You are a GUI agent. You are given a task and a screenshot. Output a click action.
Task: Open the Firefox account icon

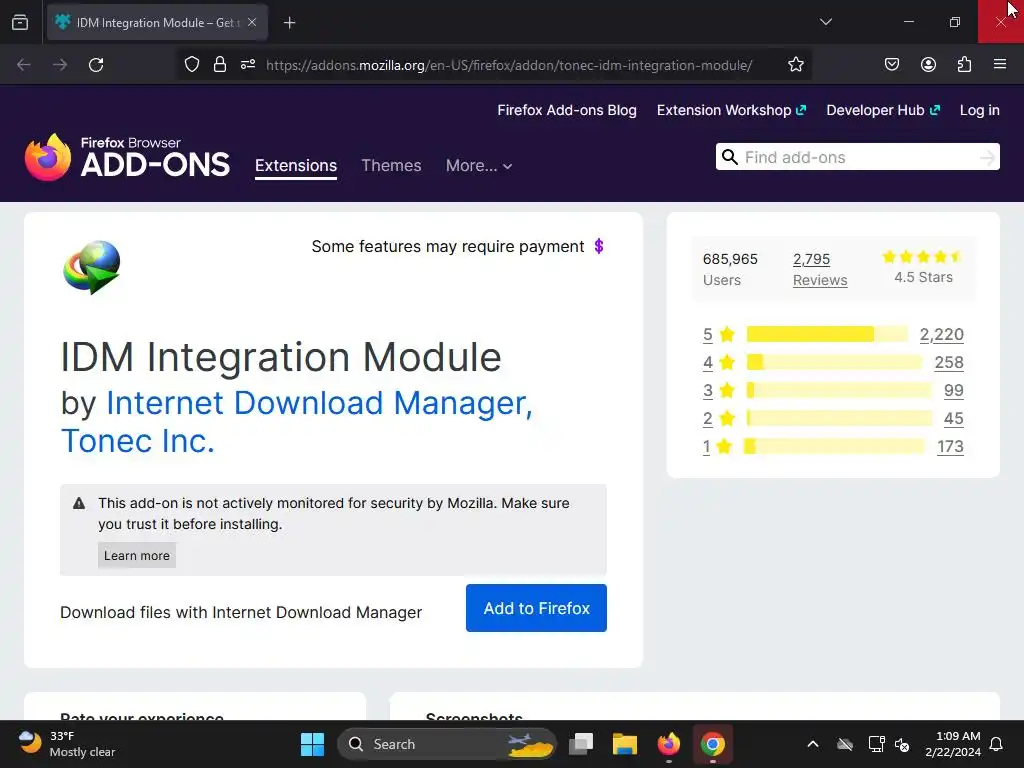tap(928, 65)
